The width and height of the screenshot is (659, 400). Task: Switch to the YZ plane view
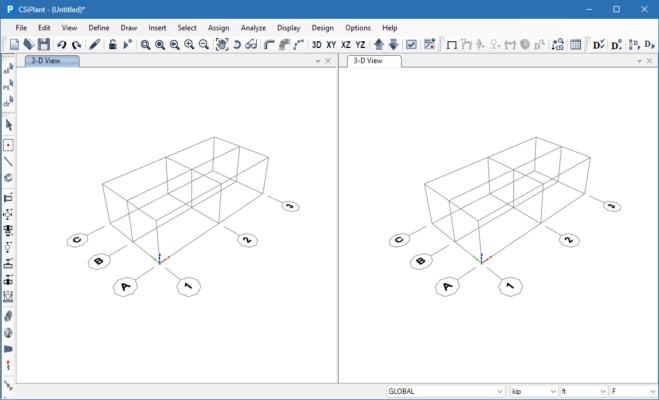[x=360, y=45]
